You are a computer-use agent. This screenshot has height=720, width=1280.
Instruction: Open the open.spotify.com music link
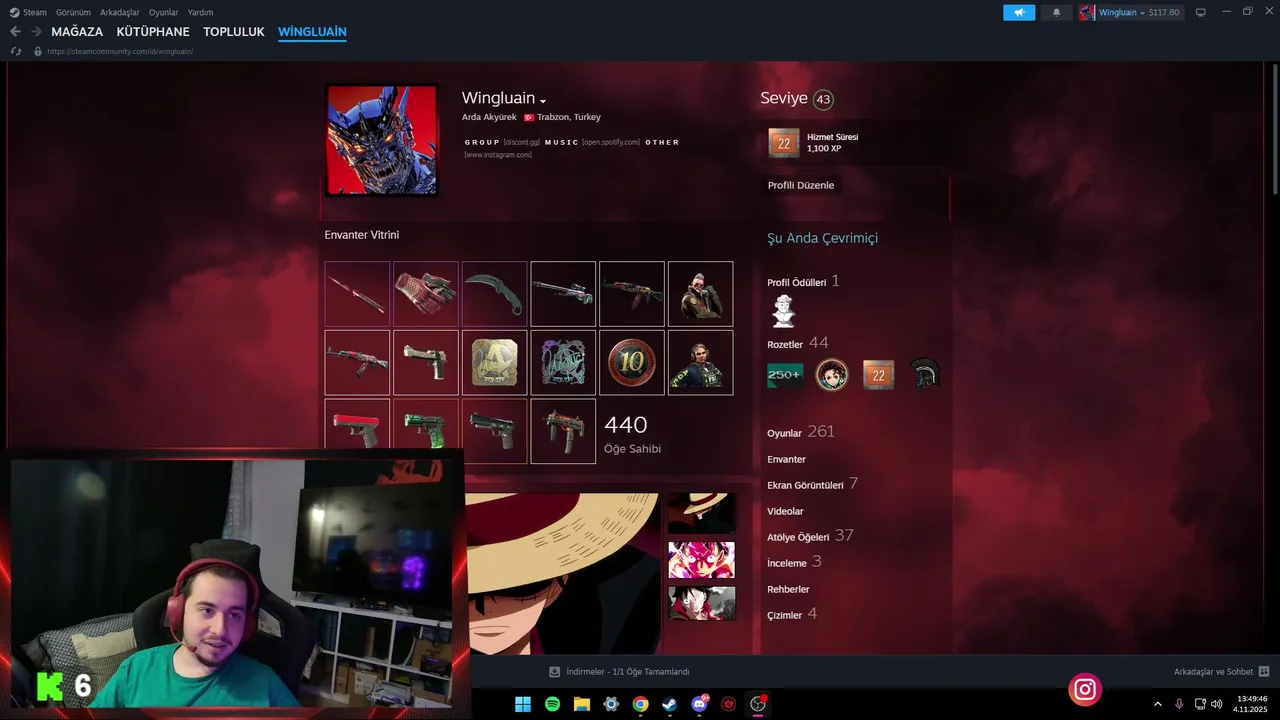coord(611,142)
